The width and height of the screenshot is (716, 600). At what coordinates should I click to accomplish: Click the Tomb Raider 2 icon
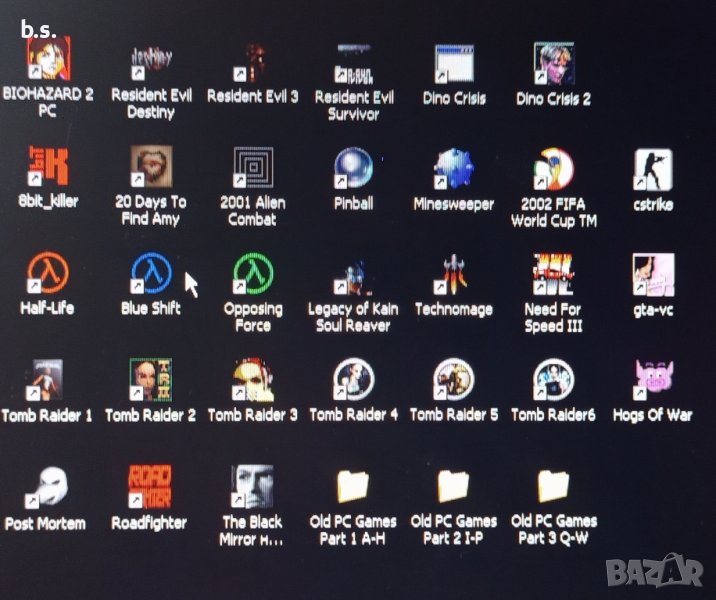click(150, 380)
